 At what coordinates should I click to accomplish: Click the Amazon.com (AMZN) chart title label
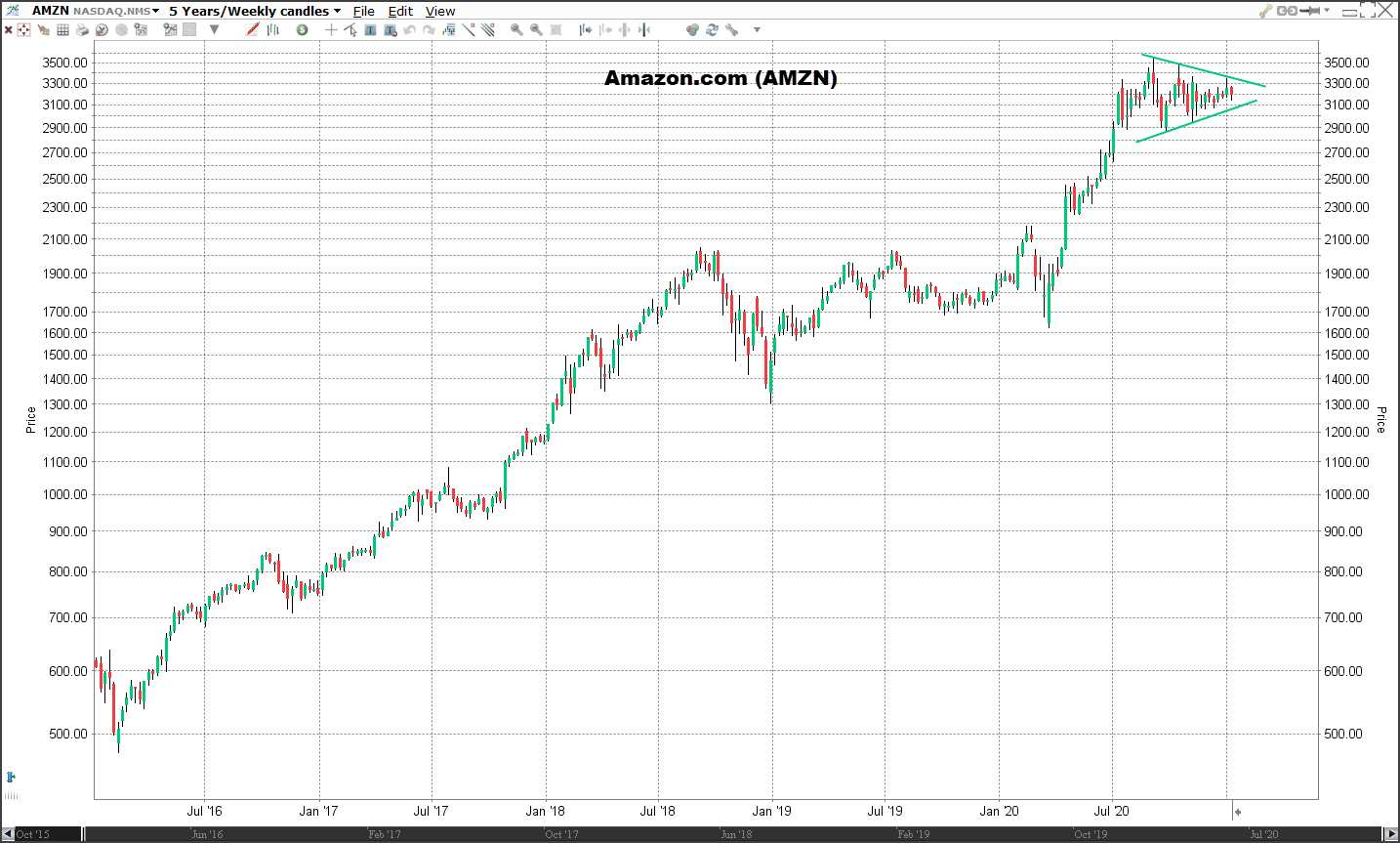tap(721, 78)
